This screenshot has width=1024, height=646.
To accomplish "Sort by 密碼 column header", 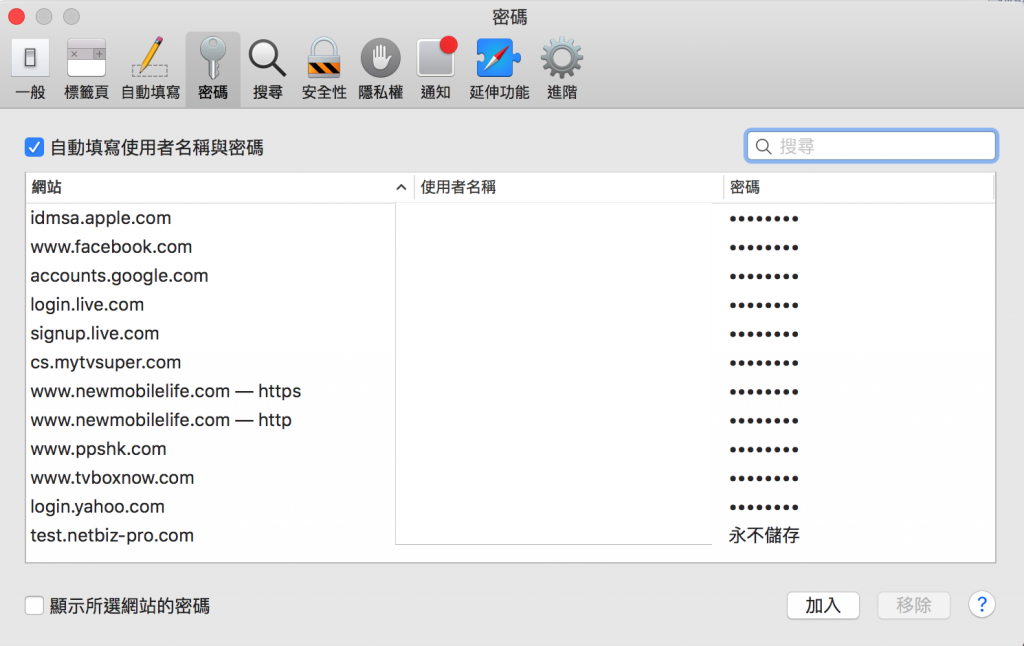I will click(x=858, y=187).
